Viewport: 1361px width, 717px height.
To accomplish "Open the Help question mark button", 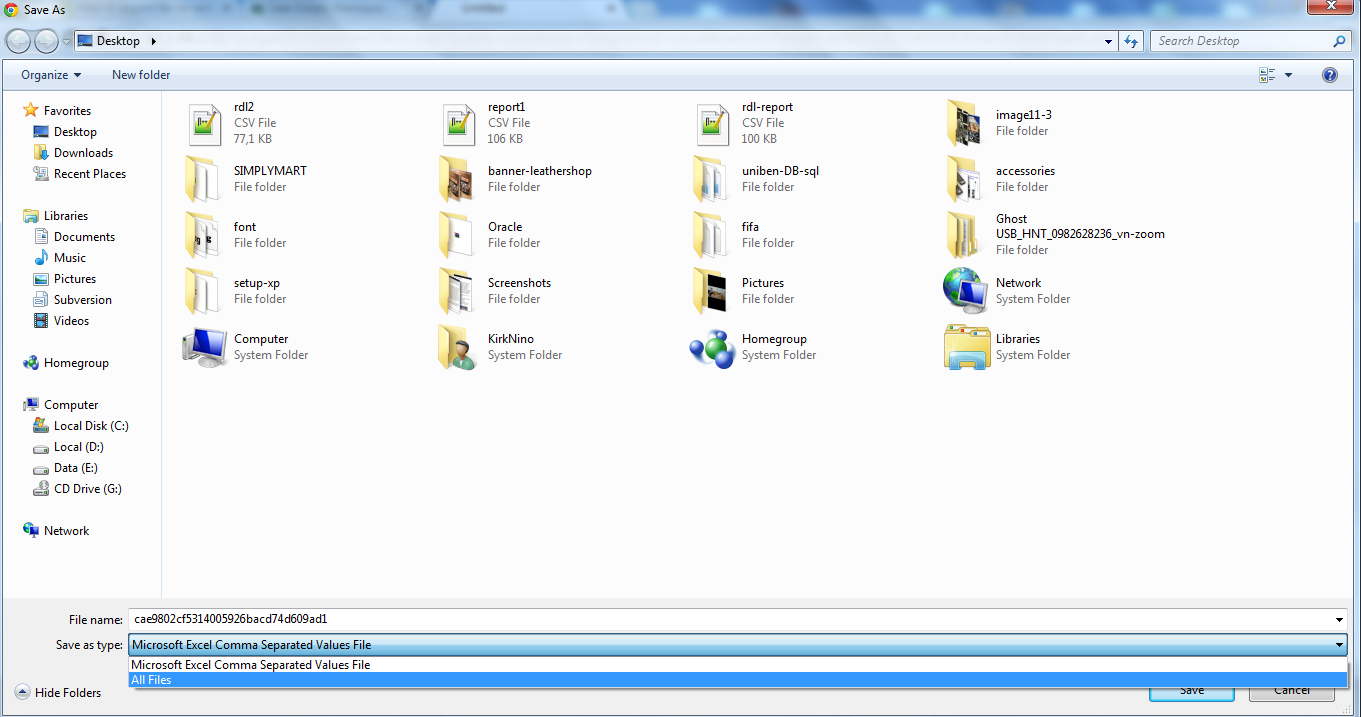I will click(1330, 75).
